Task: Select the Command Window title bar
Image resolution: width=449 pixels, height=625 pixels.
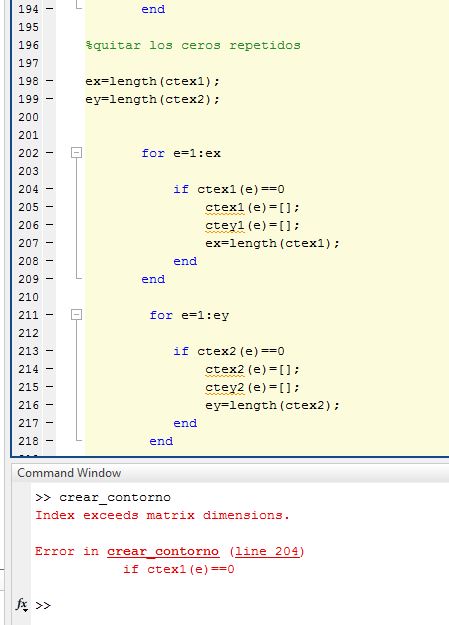Action: (230, 473)
